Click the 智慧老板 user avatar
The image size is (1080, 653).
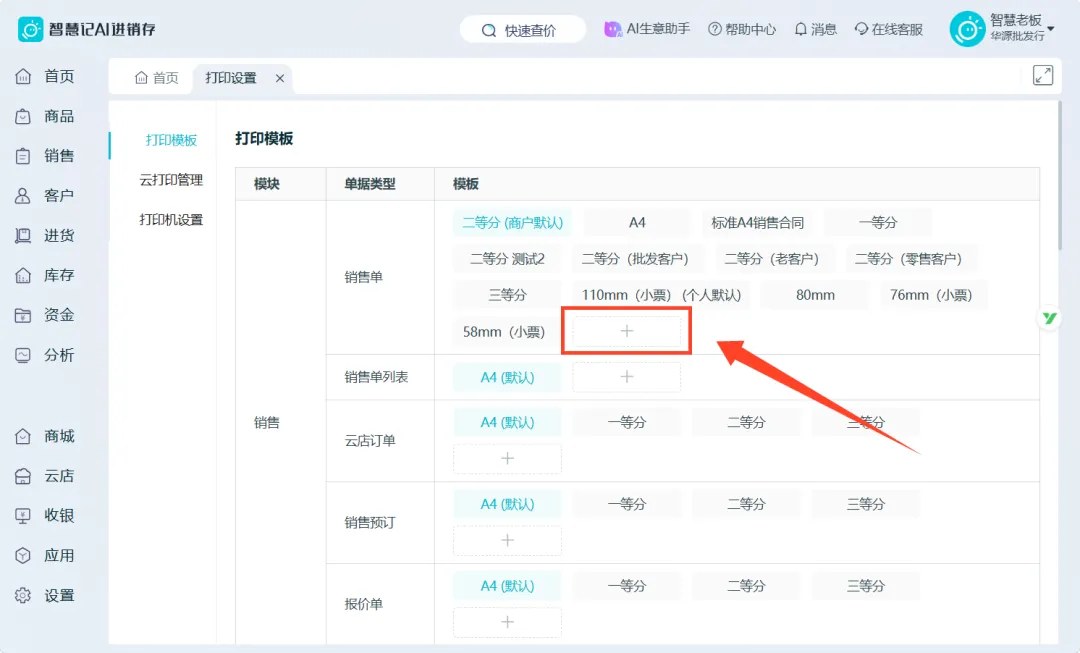[x=967, y=29]
